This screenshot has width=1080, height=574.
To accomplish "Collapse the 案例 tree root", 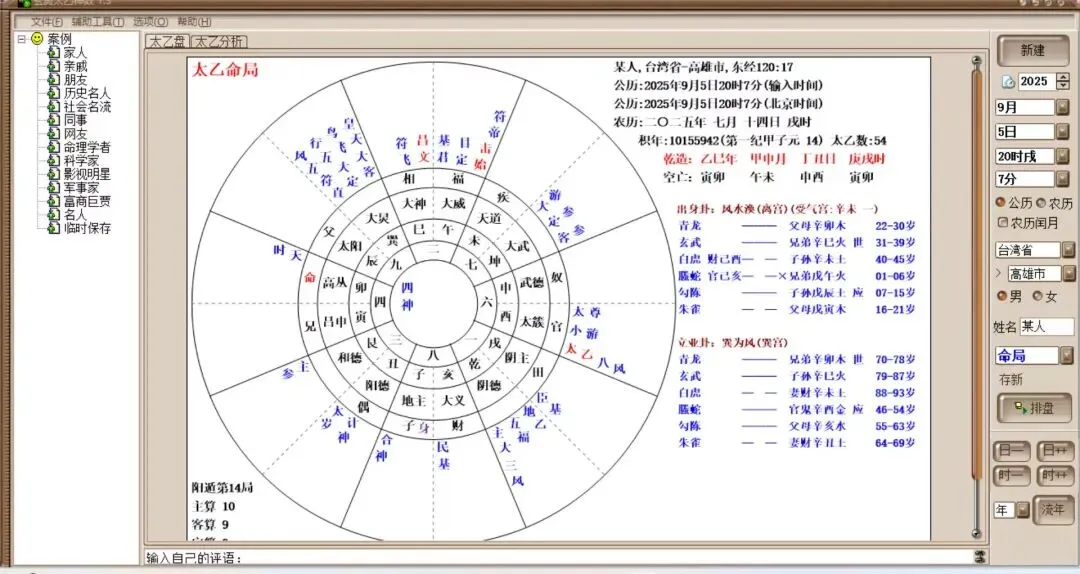I will click(x=22, y=39).
